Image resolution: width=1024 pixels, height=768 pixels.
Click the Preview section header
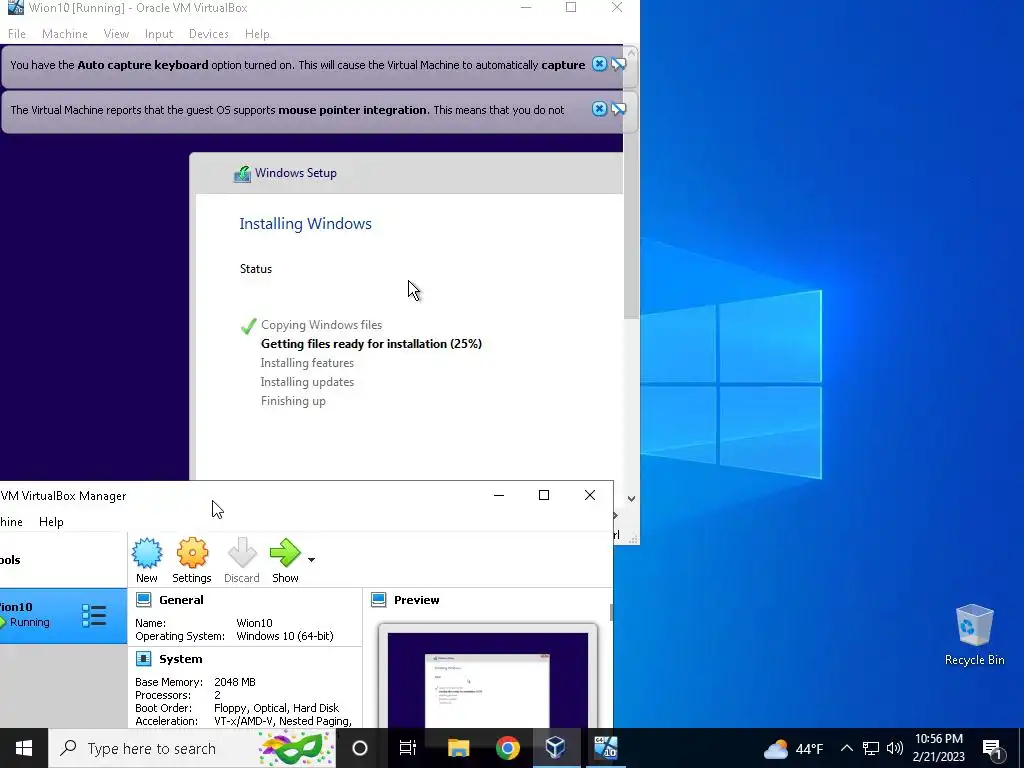pos(417,600)
